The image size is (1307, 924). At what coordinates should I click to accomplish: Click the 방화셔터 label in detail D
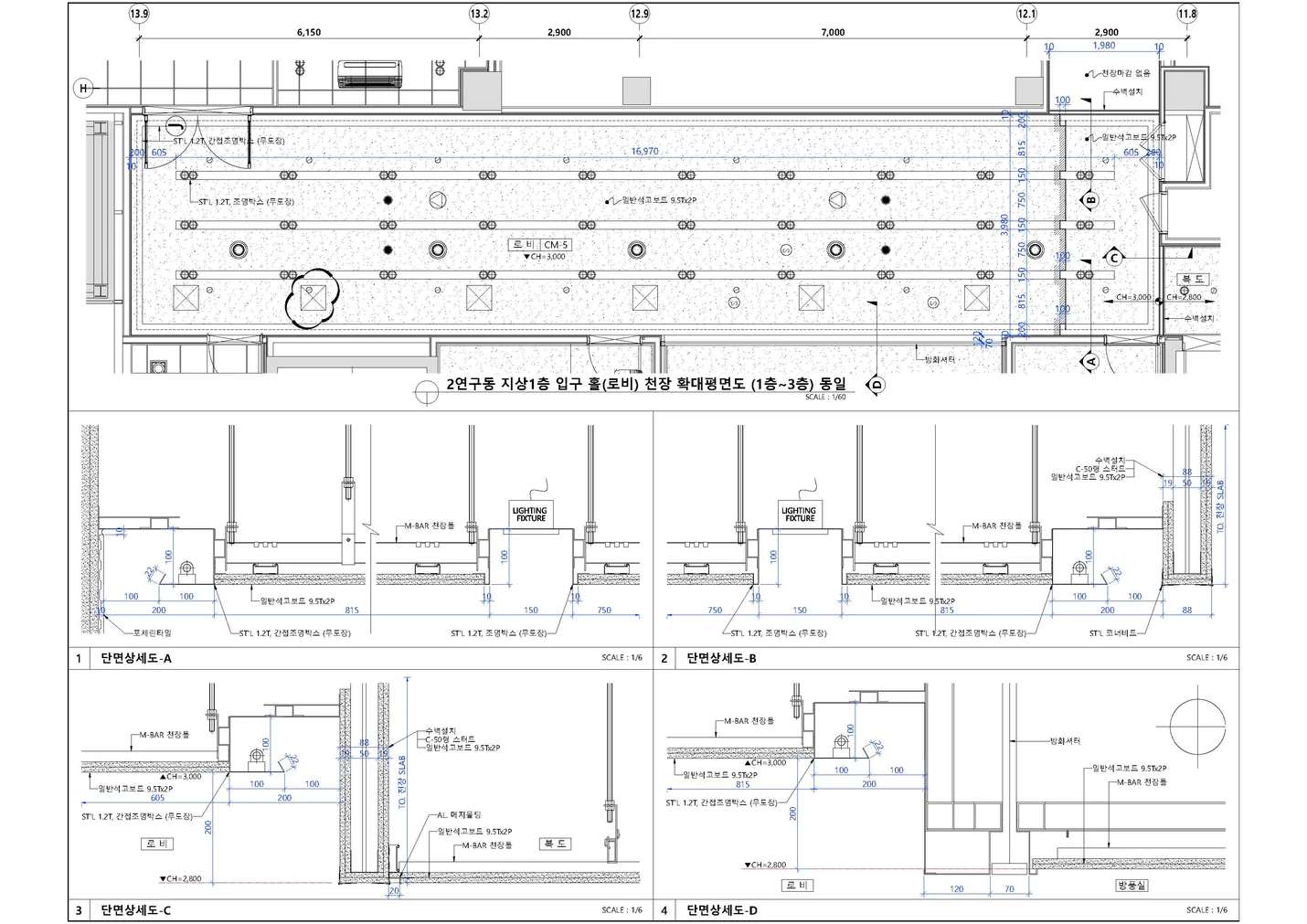(x=1065, y=741)
